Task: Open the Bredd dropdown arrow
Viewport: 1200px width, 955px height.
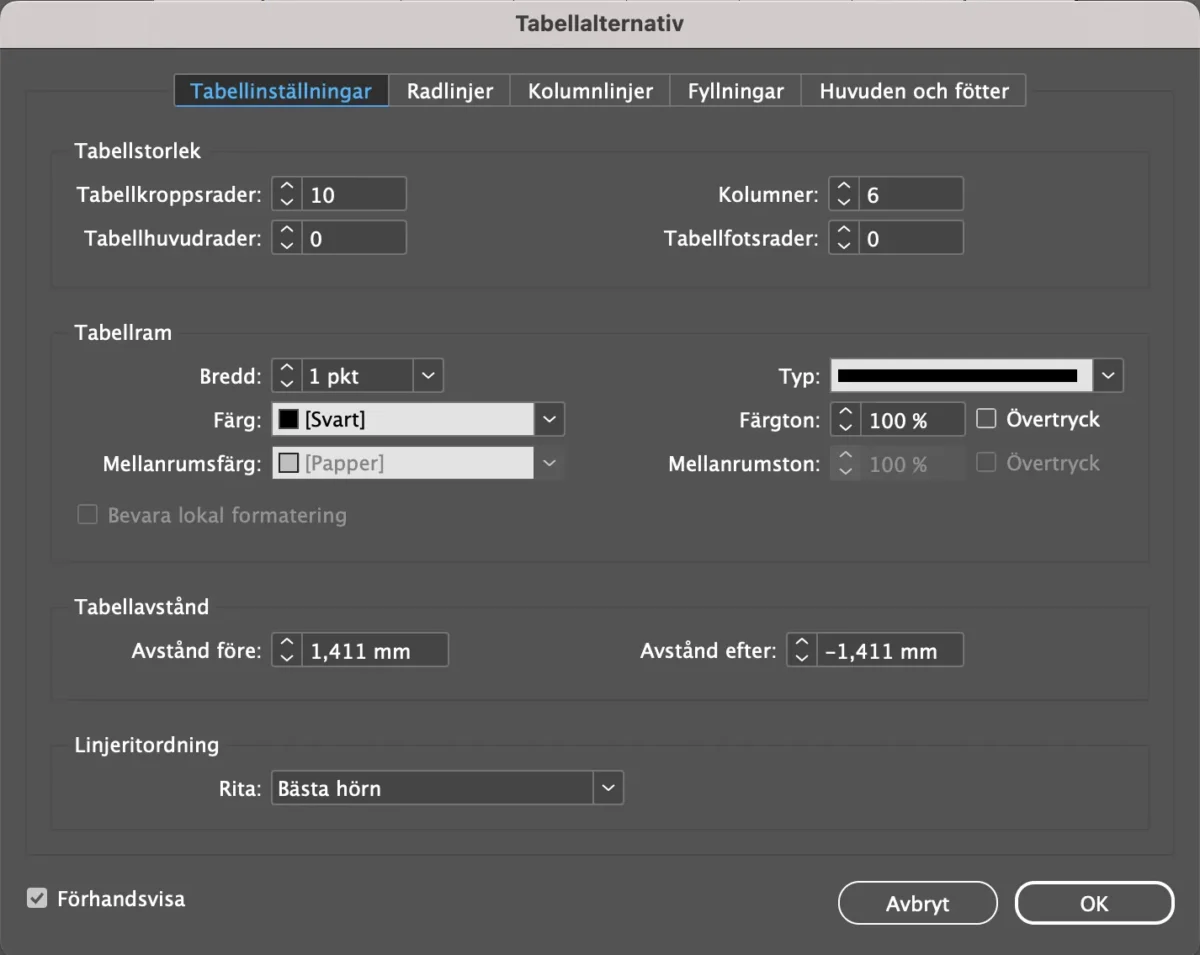Action: (x=428, y=376)
